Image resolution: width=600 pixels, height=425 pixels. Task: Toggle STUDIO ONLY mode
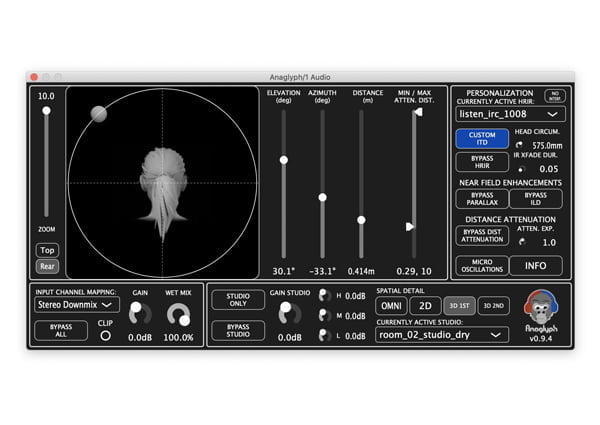pyautogui.click(x=238, y=300)
